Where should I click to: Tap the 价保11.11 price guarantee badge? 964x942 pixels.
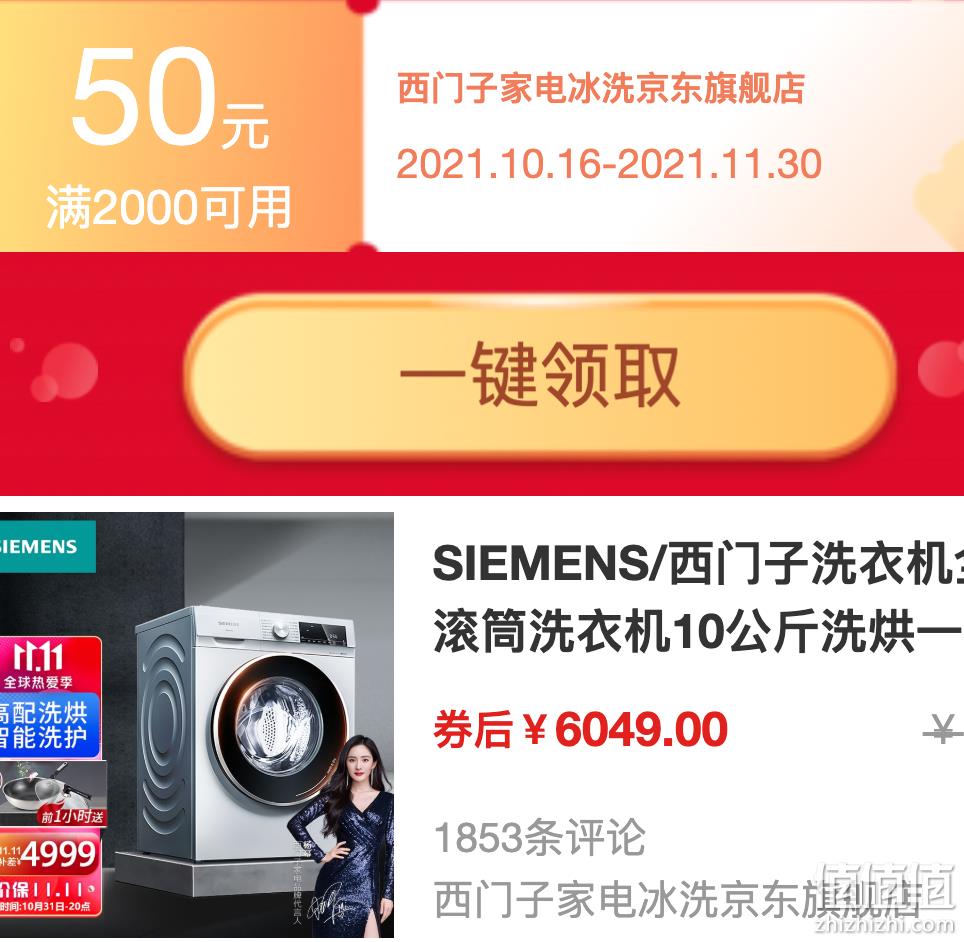[48, 890]
